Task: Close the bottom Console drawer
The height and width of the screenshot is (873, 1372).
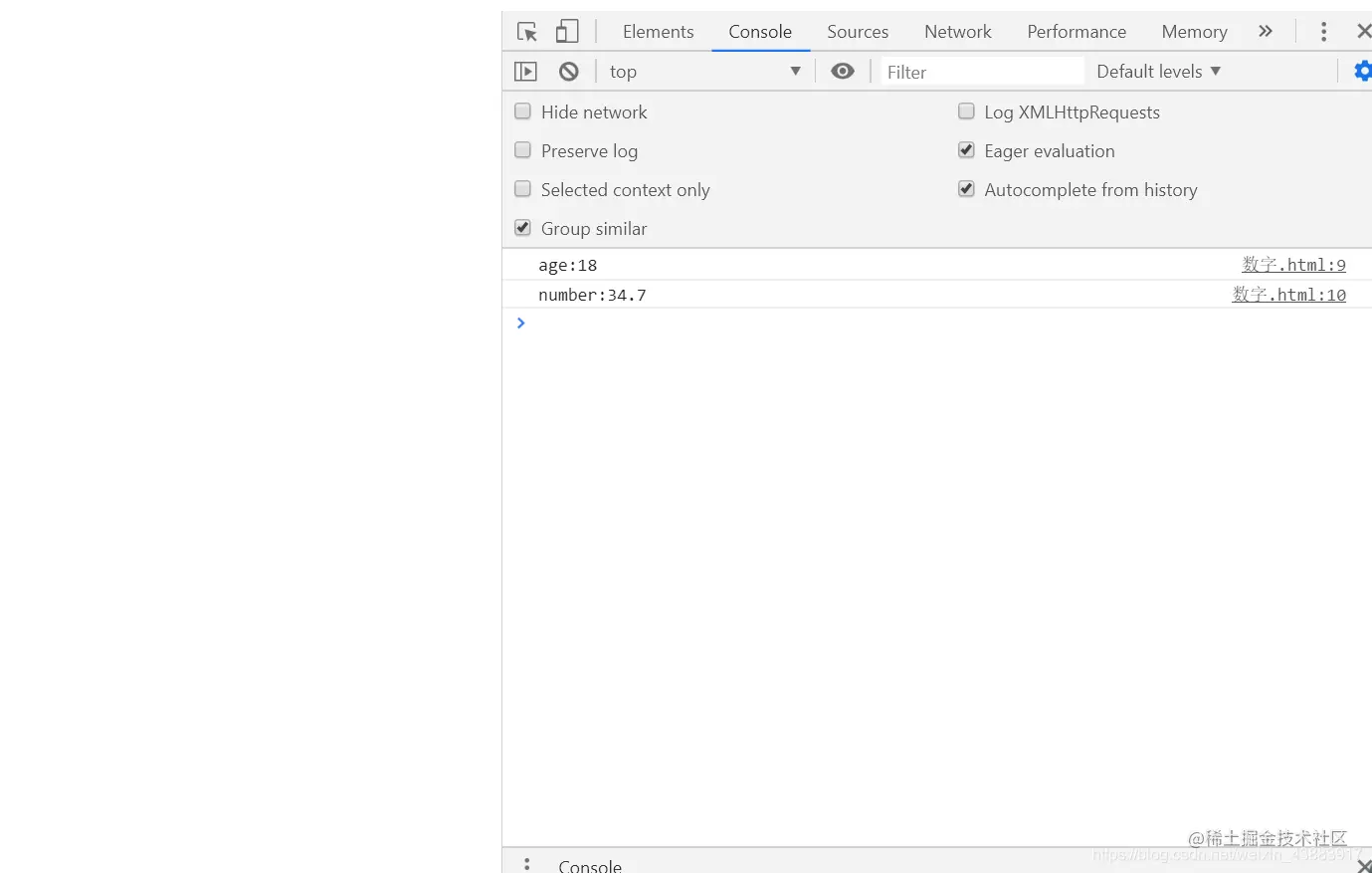Action: [x=1364, y=866]
